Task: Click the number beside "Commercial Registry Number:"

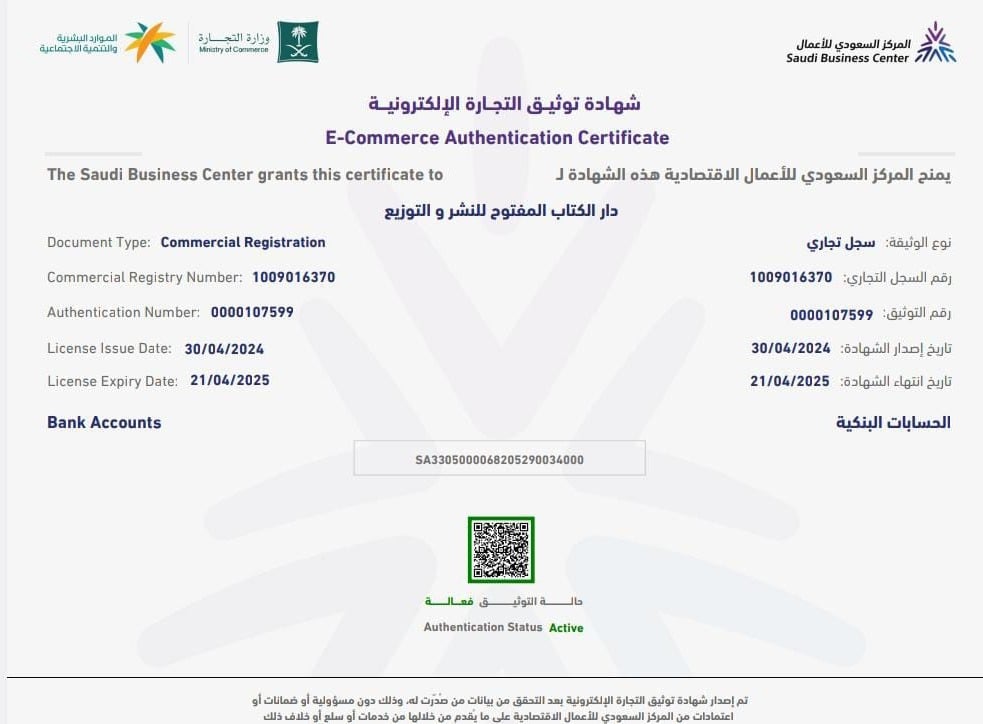Action: click(293, 277)
